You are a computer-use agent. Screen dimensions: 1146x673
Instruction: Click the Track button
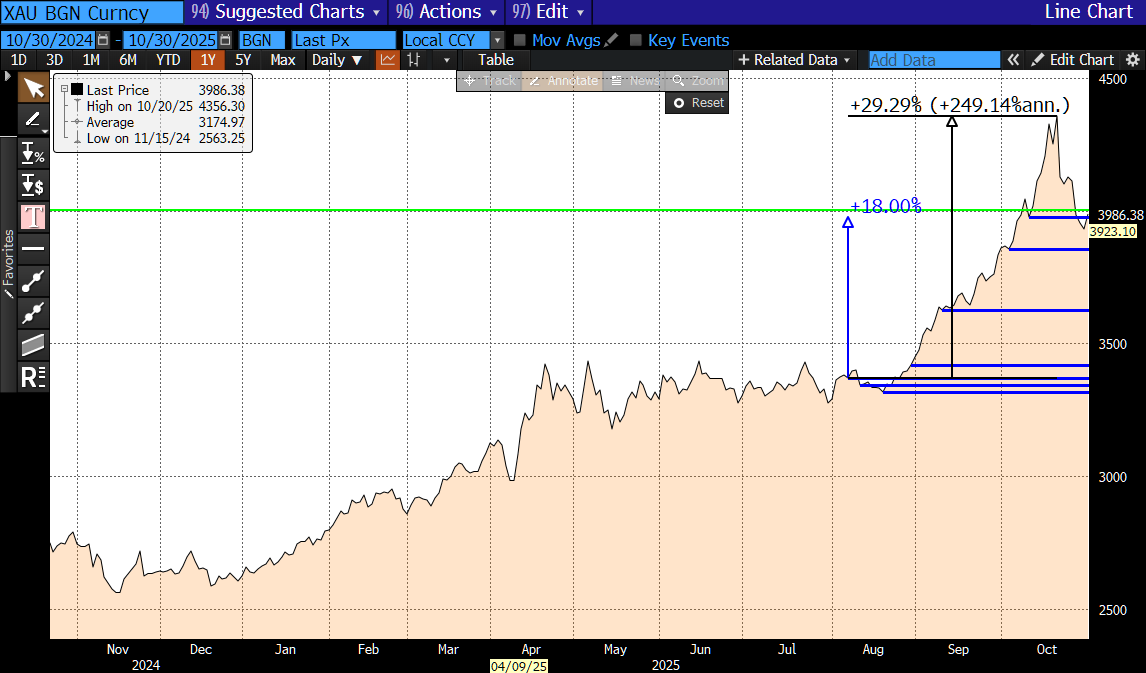(x=490, y=80)
